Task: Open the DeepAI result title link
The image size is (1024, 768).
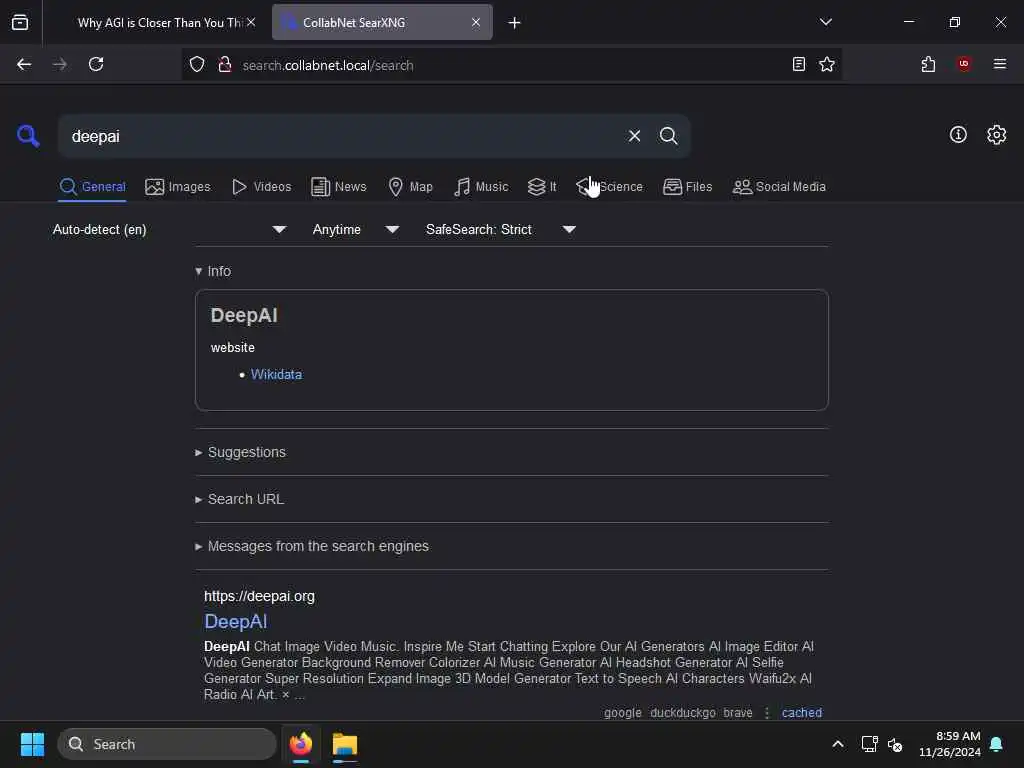Action: tap(236, 621)
